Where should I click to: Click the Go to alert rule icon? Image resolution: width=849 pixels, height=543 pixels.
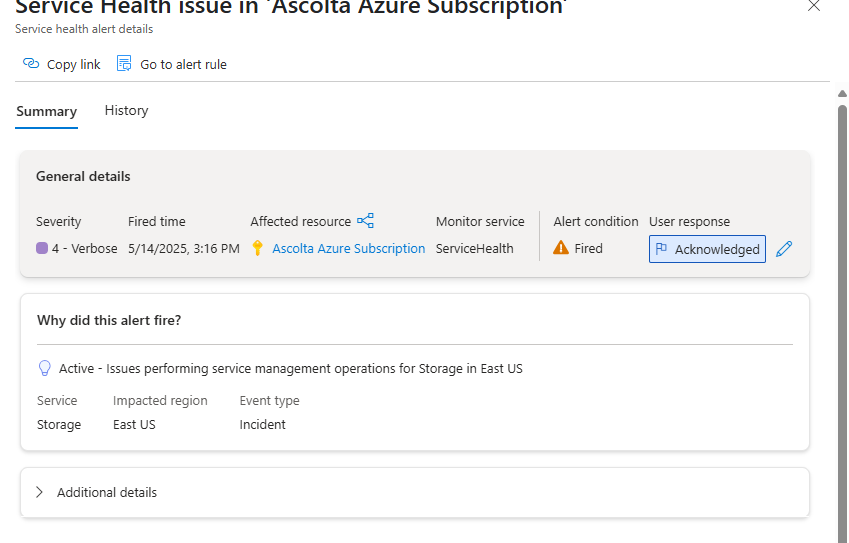point(124,63)
